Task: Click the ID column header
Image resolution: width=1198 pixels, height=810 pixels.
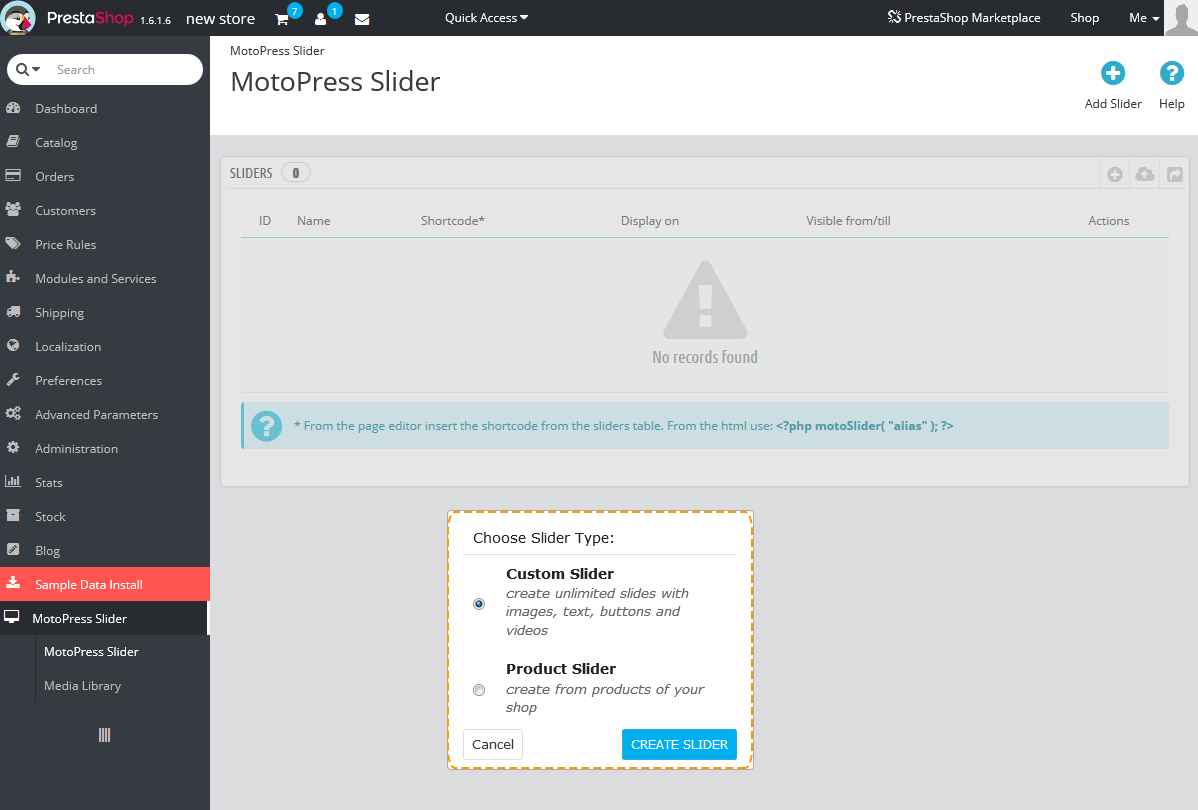Action: pos(264,221)
